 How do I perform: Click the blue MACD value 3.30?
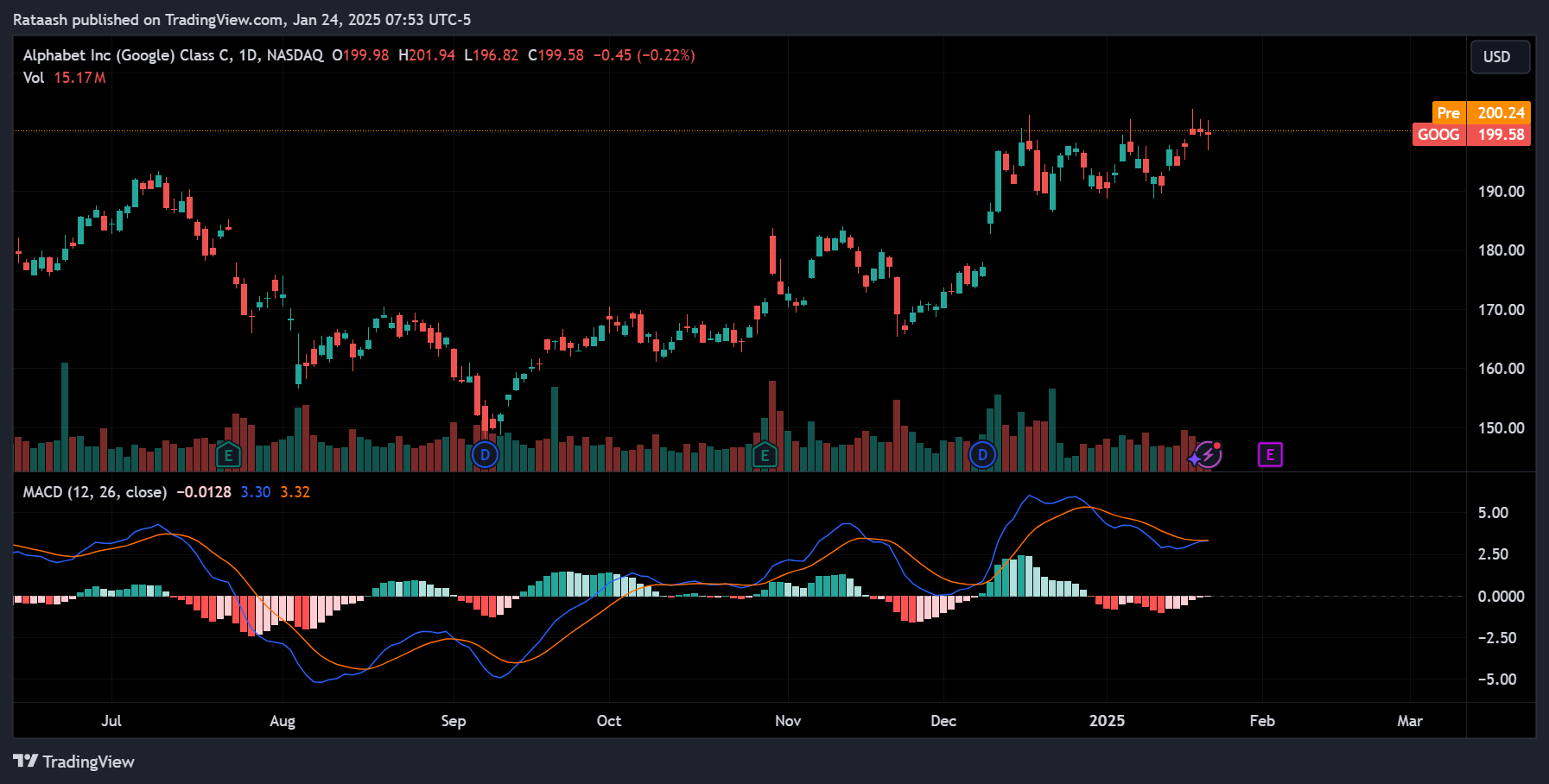(x=256, y=492)
